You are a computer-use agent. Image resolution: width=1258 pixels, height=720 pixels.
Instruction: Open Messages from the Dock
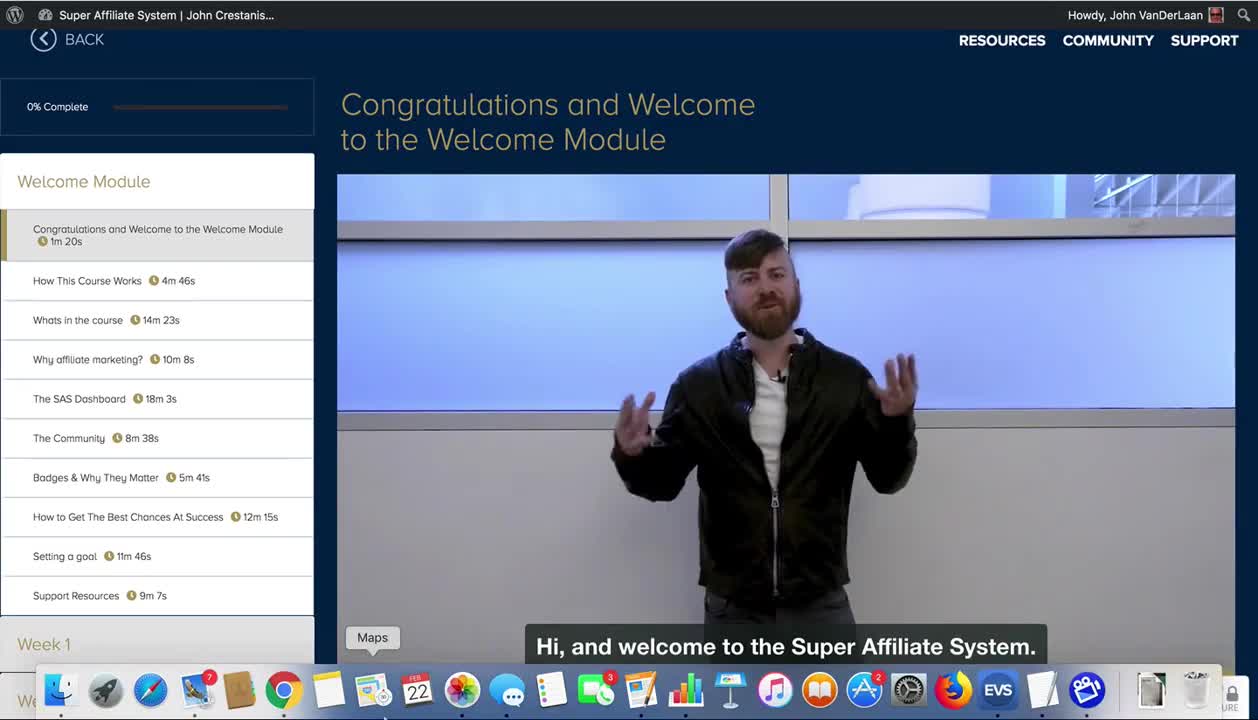click(507, 690)
